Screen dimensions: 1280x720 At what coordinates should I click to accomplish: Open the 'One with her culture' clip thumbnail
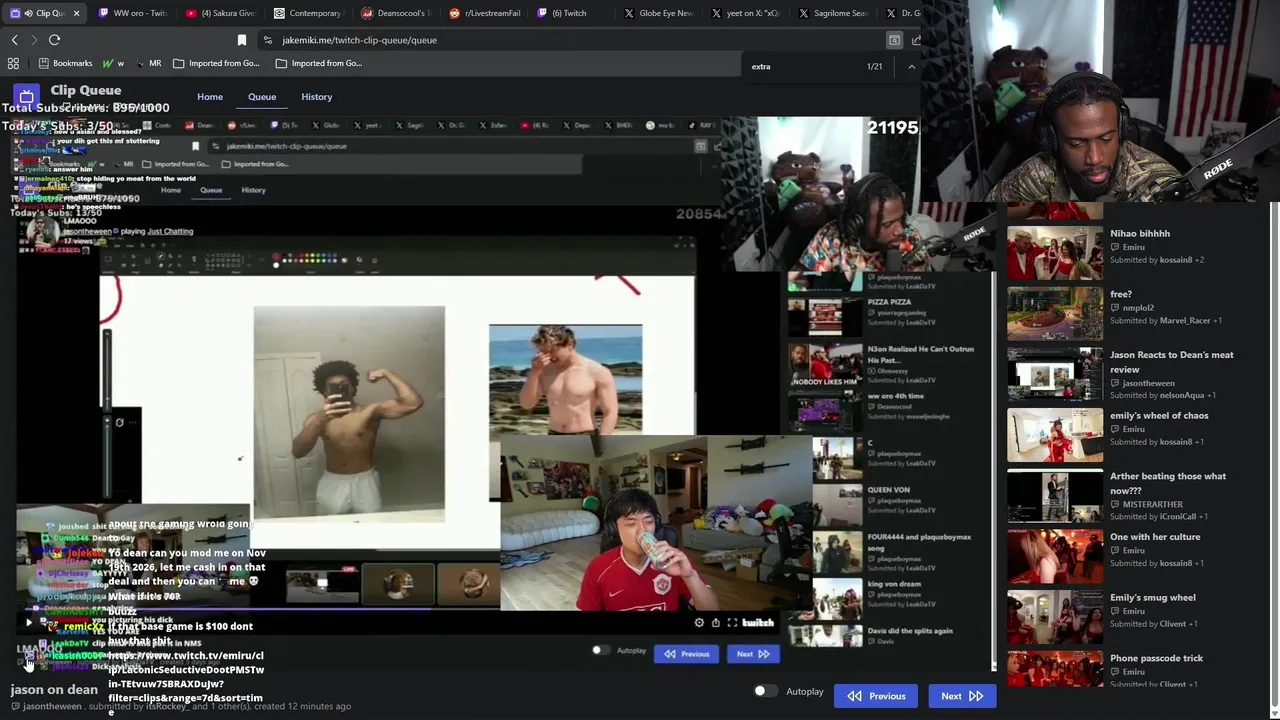coord(1055,556)
